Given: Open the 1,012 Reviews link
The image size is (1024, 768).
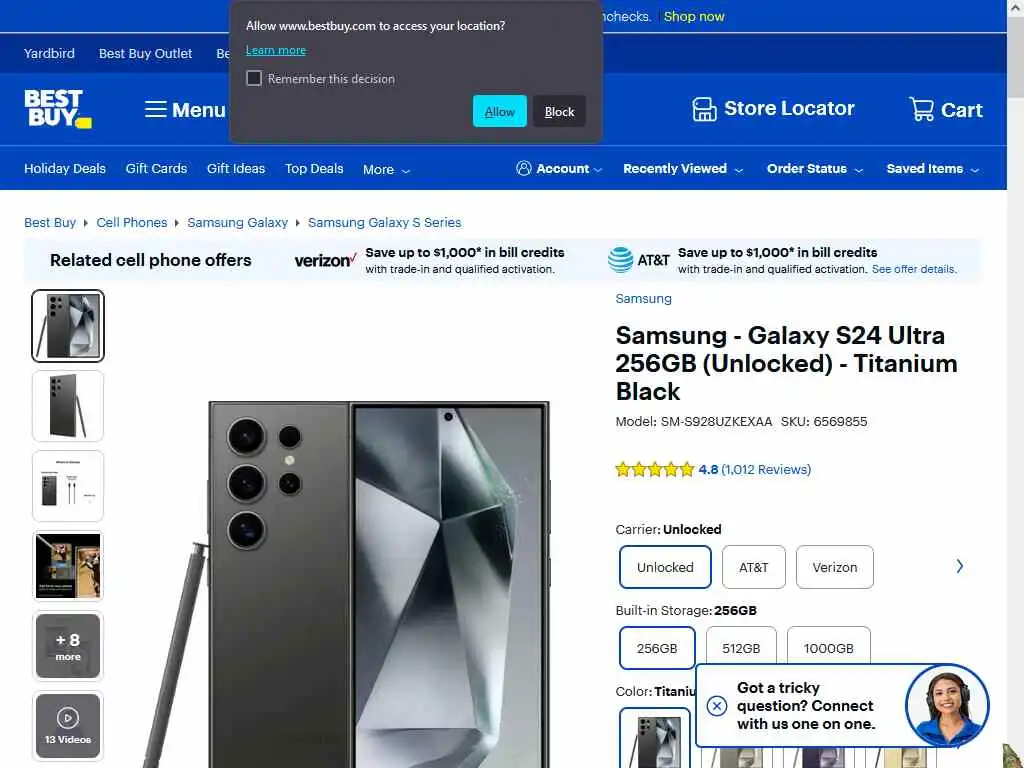Looking at the screenshot, I should [x=766, y=469].
